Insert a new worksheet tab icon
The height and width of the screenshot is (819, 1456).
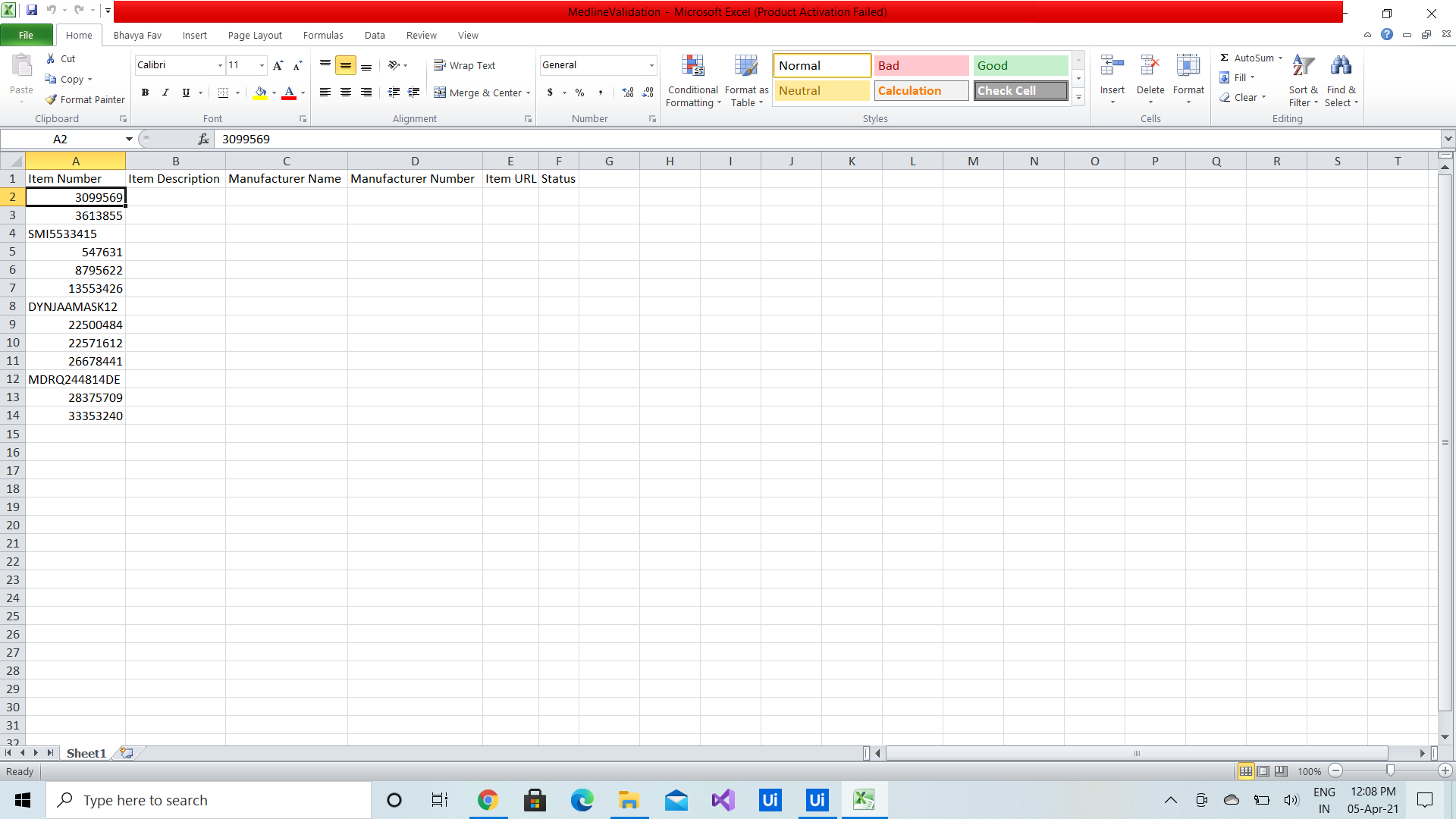[x=127, y=753]
